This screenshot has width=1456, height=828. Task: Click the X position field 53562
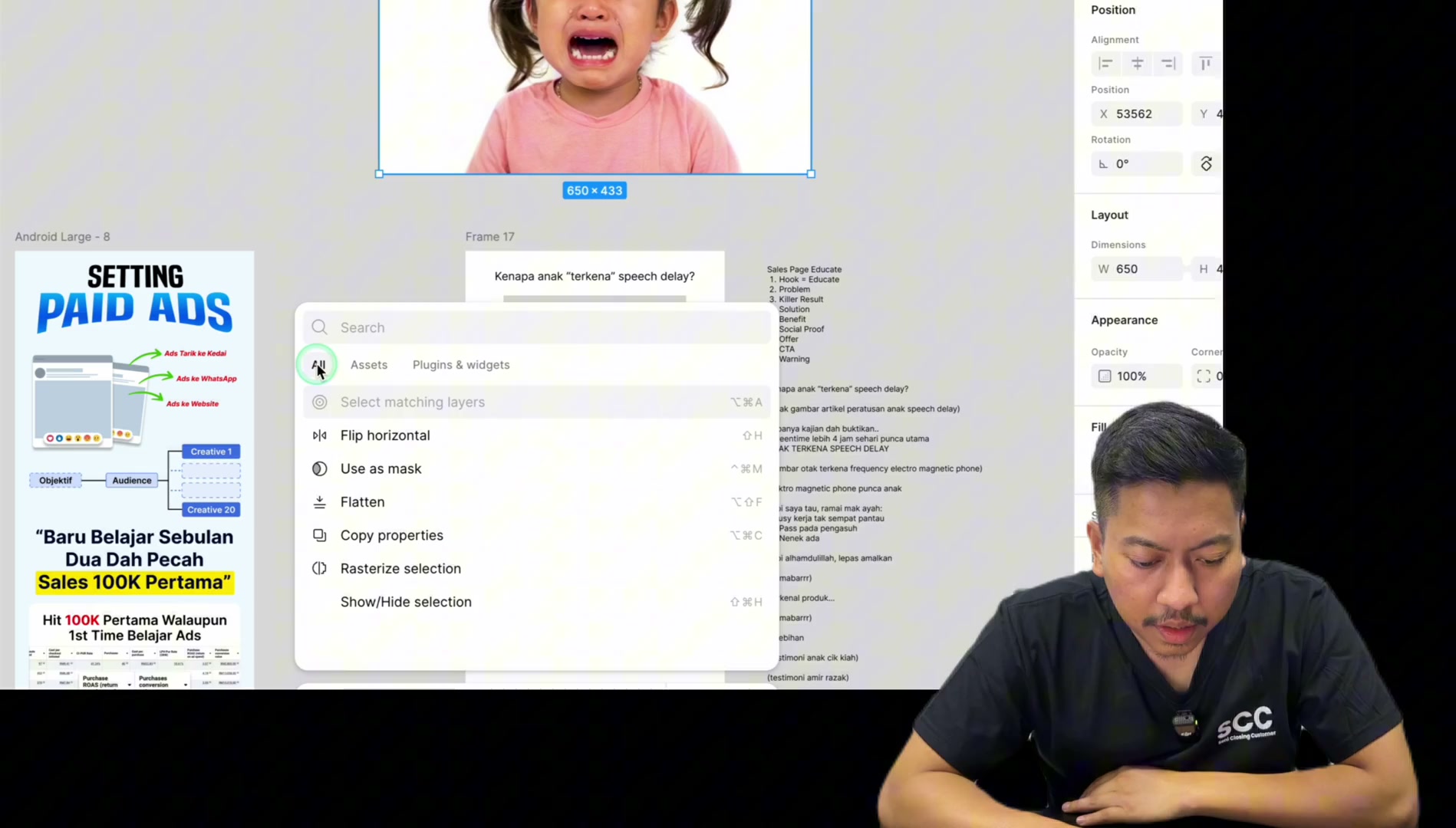[1137, 114]
